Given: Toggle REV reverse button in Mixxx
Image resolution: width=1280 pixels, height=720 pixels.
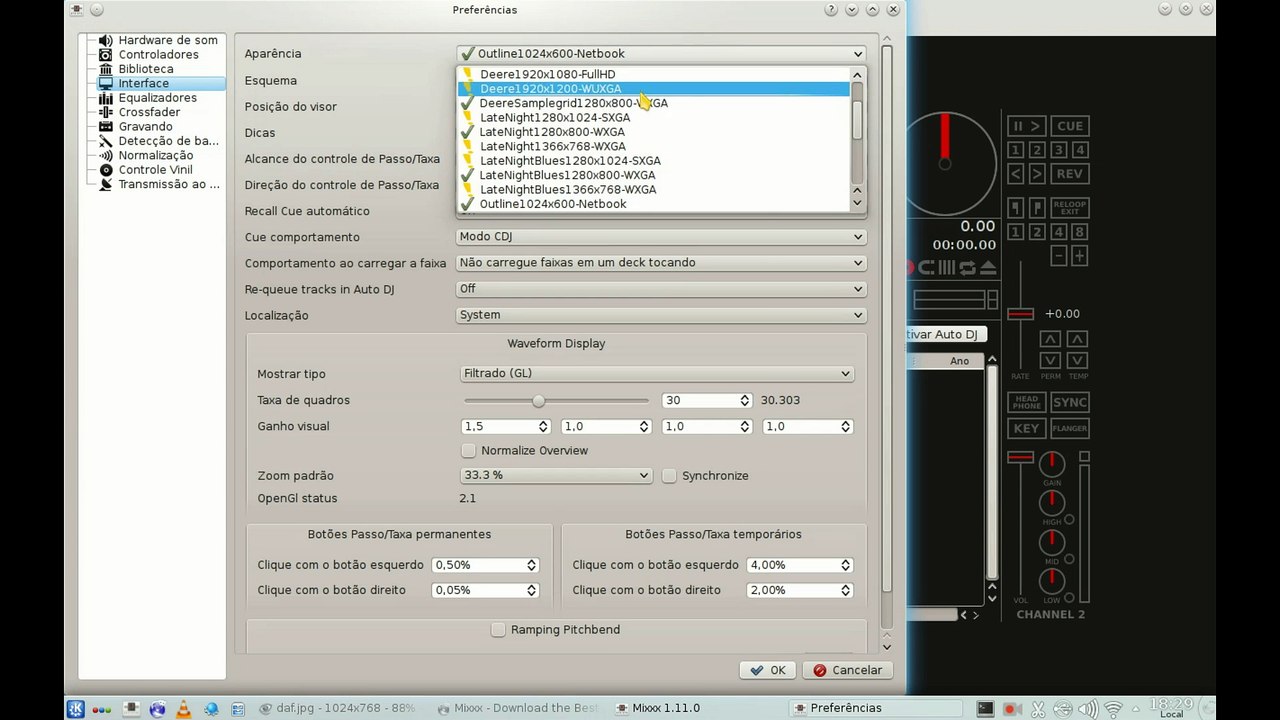Looking at the screenshot, I should tap(1070, 174).
